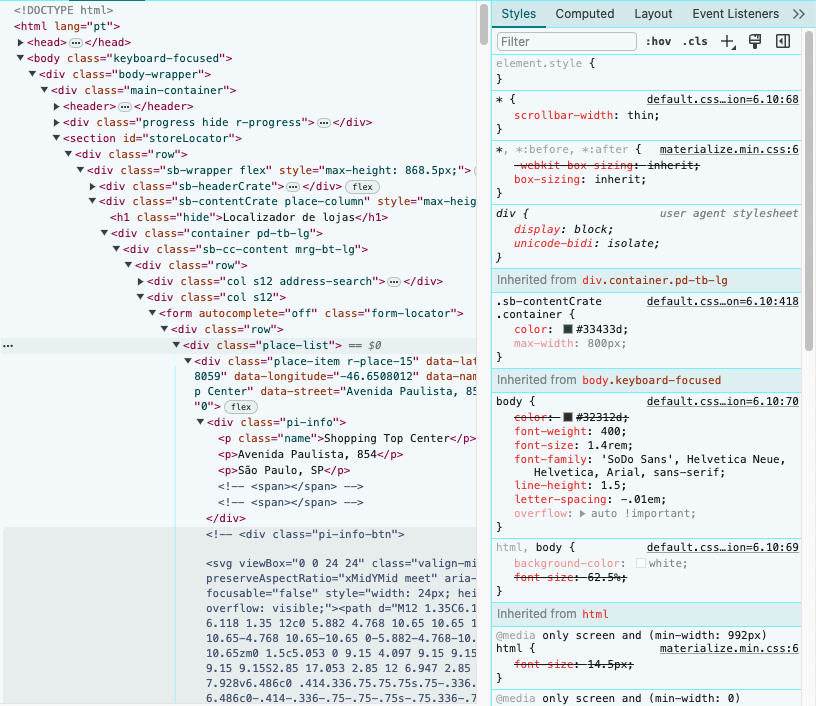Click the ellipsis badge inside the header element

coord(125,106)
